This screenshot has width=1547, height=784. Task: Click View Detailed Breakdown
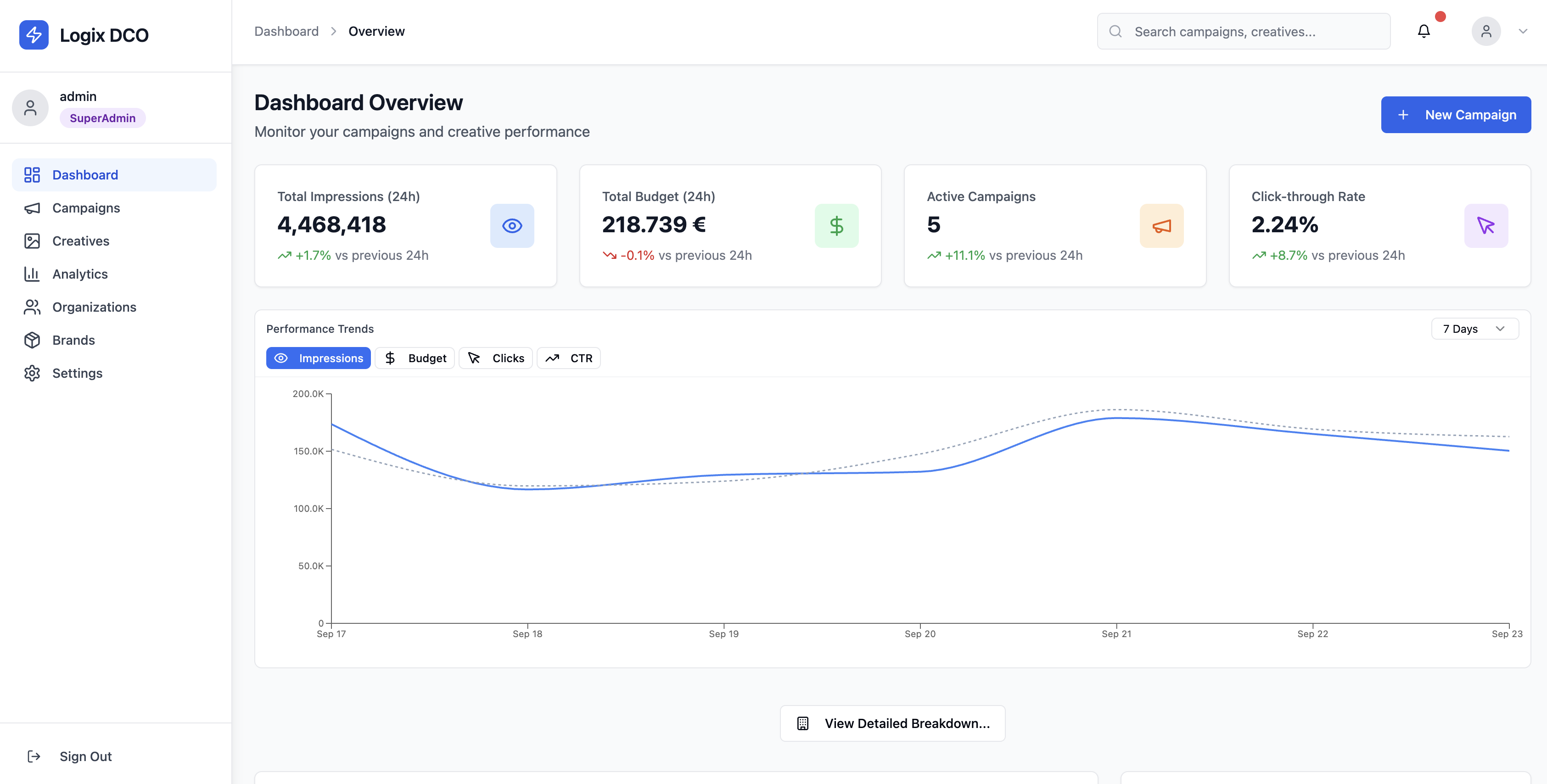point(892,723)
